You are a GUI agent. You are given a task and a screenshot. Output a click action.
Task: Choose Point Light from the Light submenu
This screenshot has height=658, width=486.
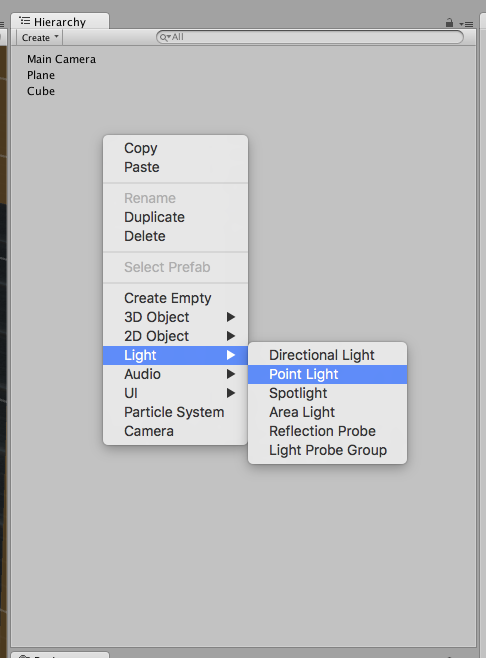click(327, 374)
